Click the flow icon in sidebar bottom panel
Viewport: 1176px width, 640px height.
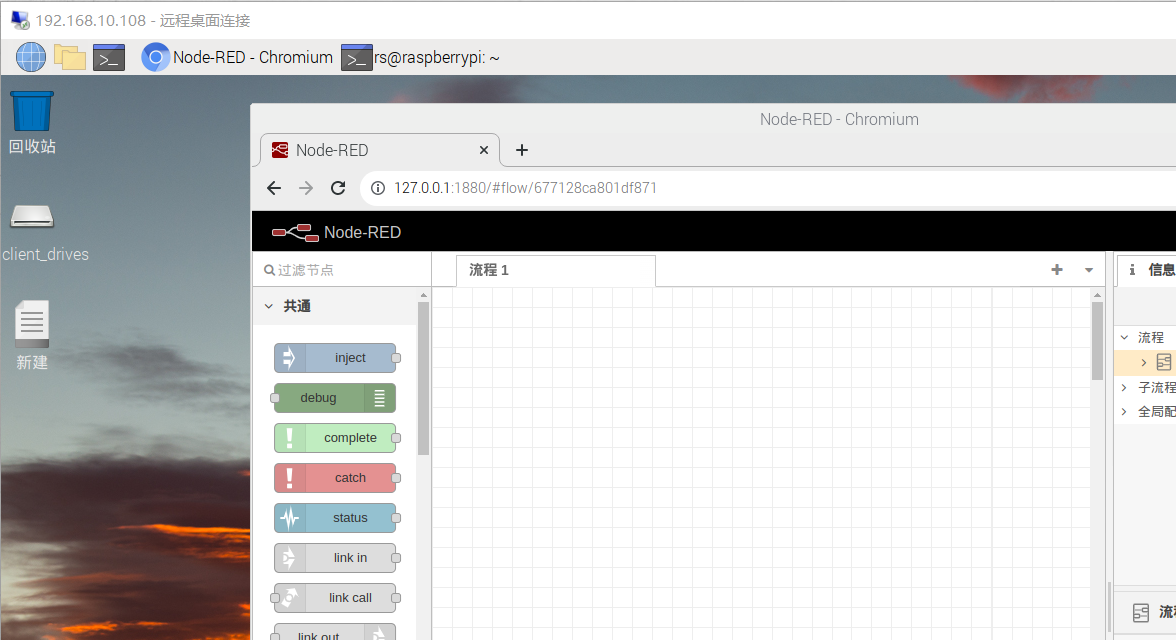[x=1141, y=613]
